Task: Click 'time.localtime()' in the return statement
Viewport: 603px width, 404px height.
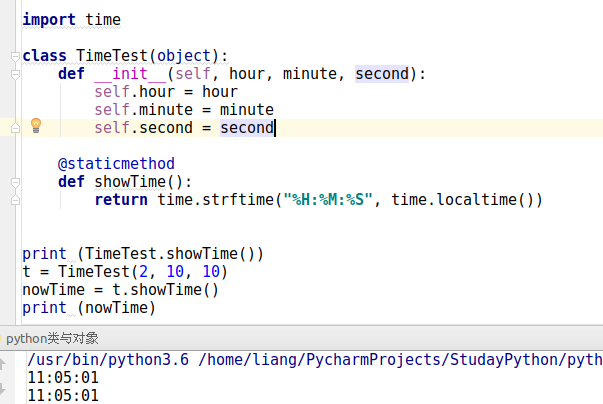Action: (463, 200)
